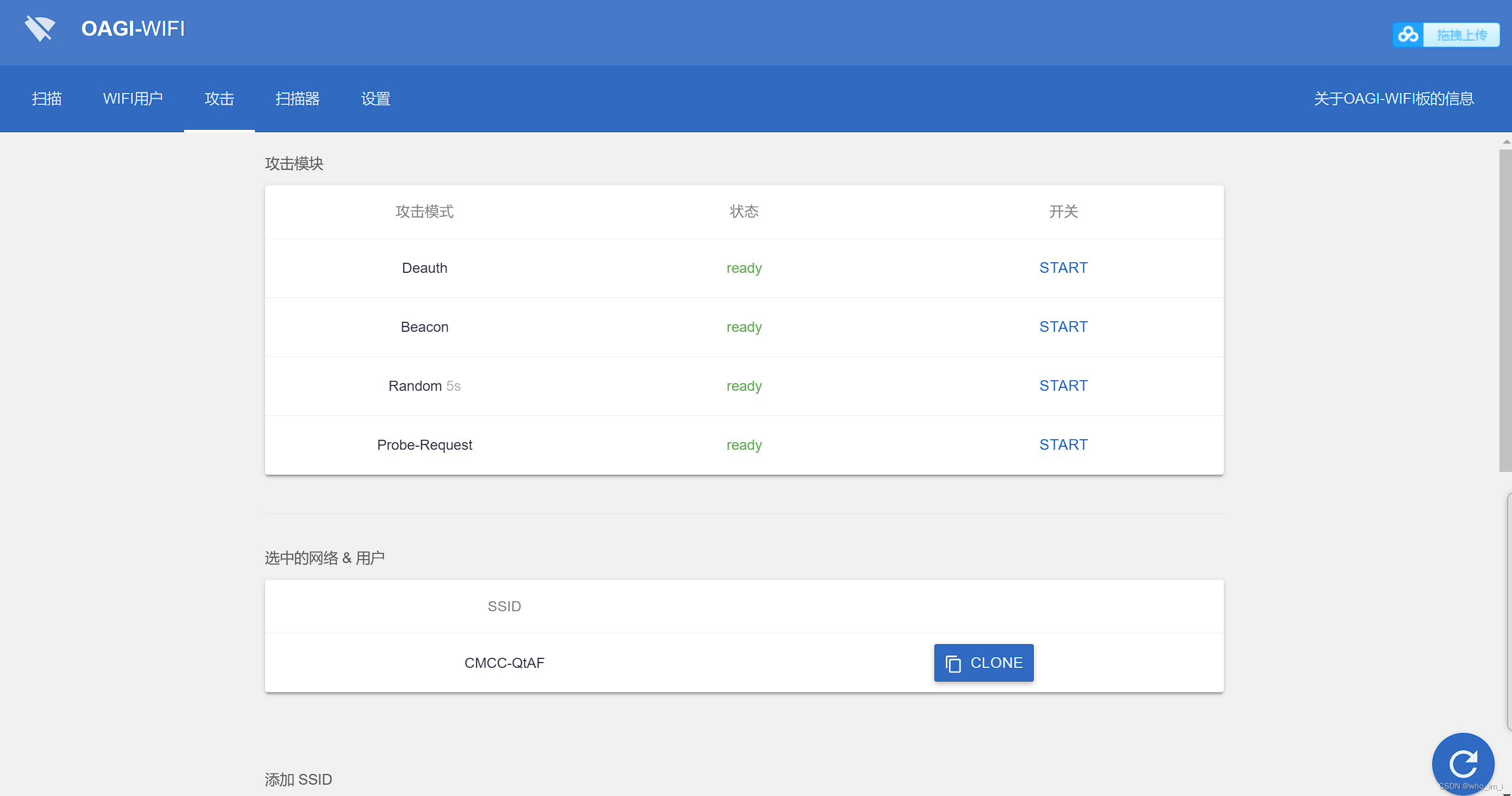
Task: Start the Probe-Request attack
Action: tap(1063, 445)
